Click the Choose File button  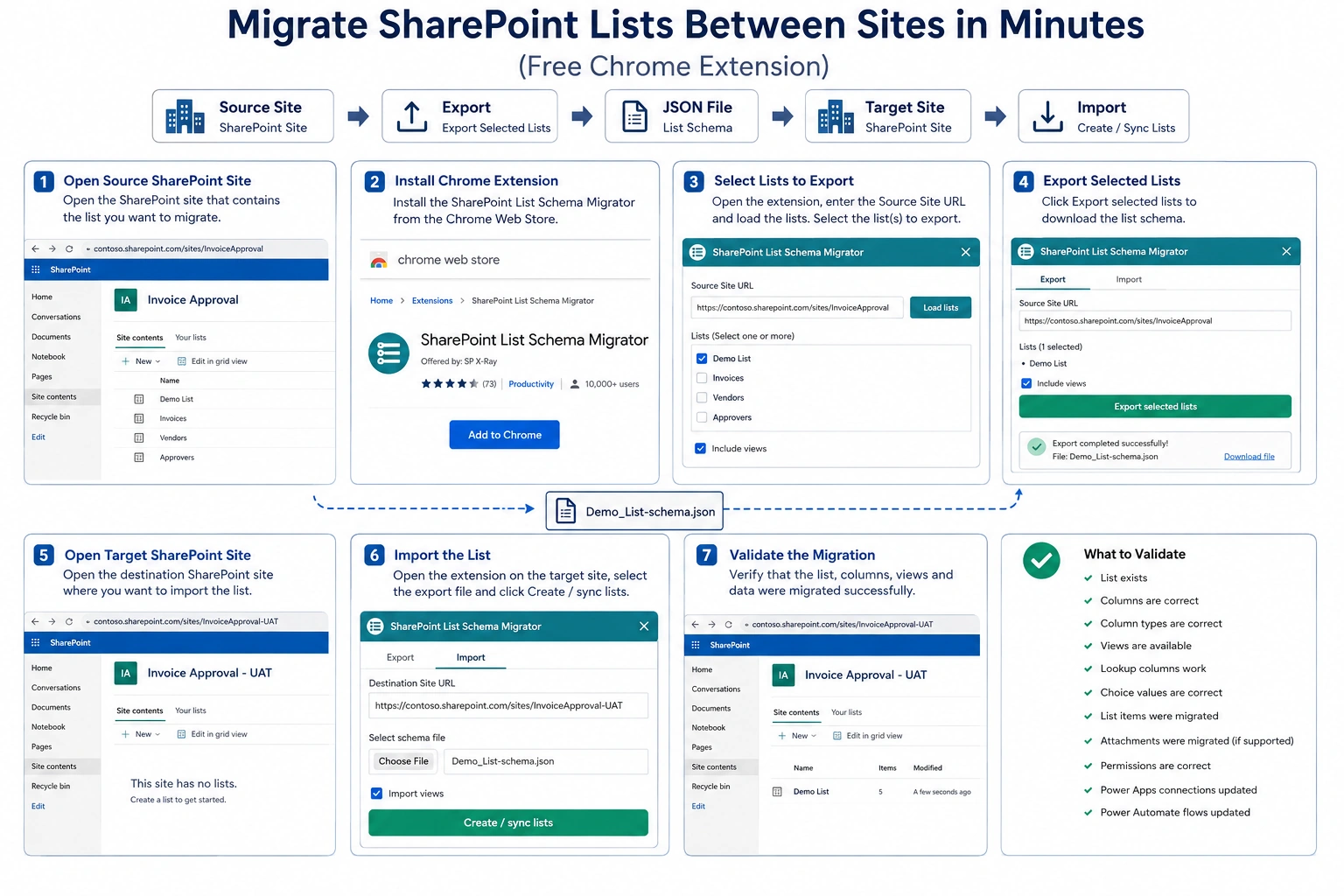click(x=403, y=761)
